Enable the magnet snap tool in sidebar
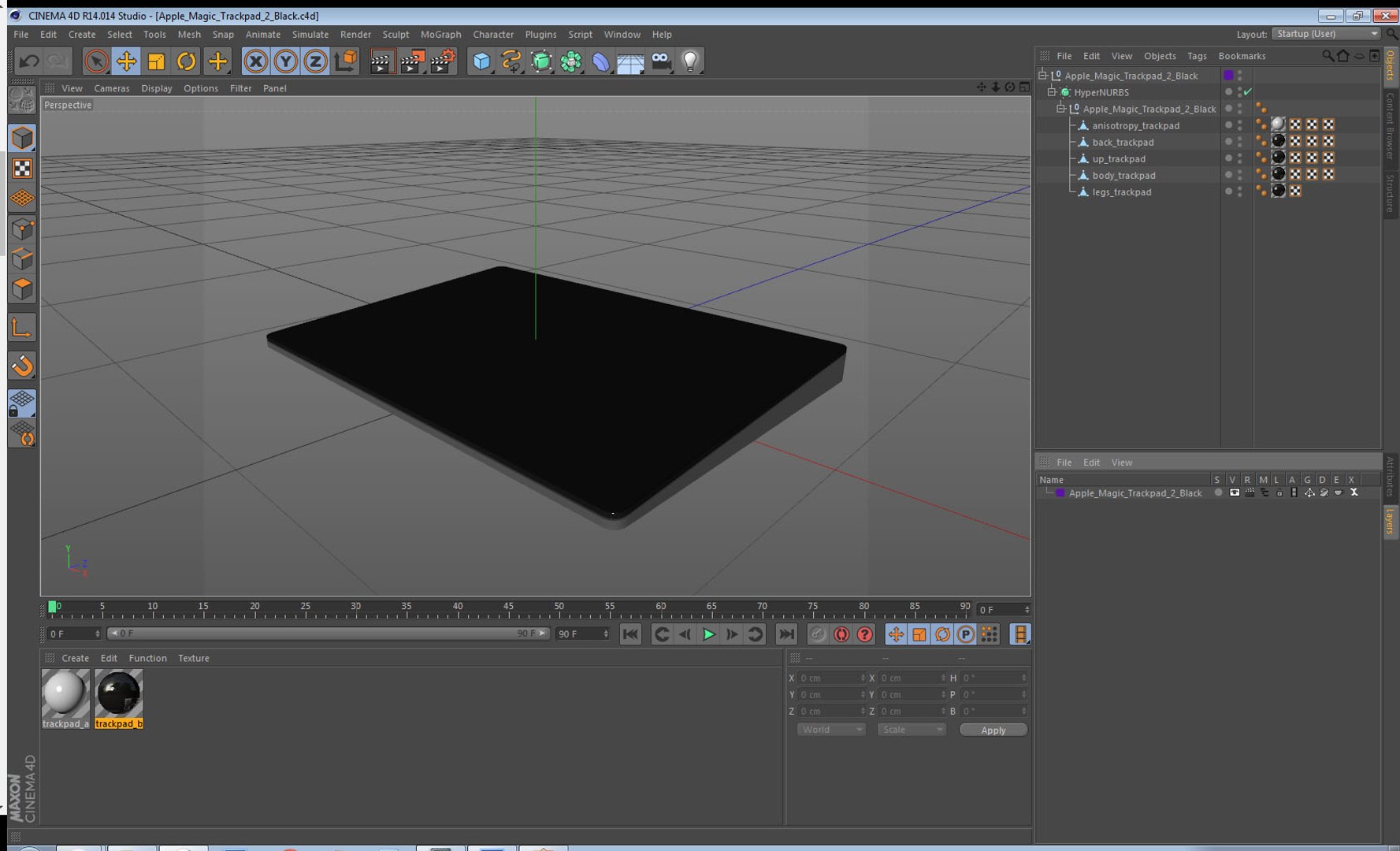 (22, 366)
